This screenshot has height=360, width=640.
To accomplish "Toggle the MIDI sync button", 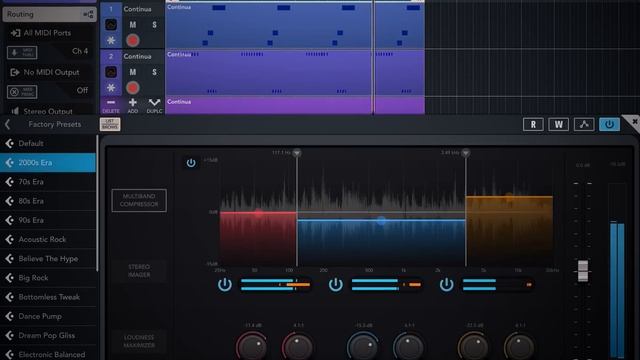I will click(22, 92).
